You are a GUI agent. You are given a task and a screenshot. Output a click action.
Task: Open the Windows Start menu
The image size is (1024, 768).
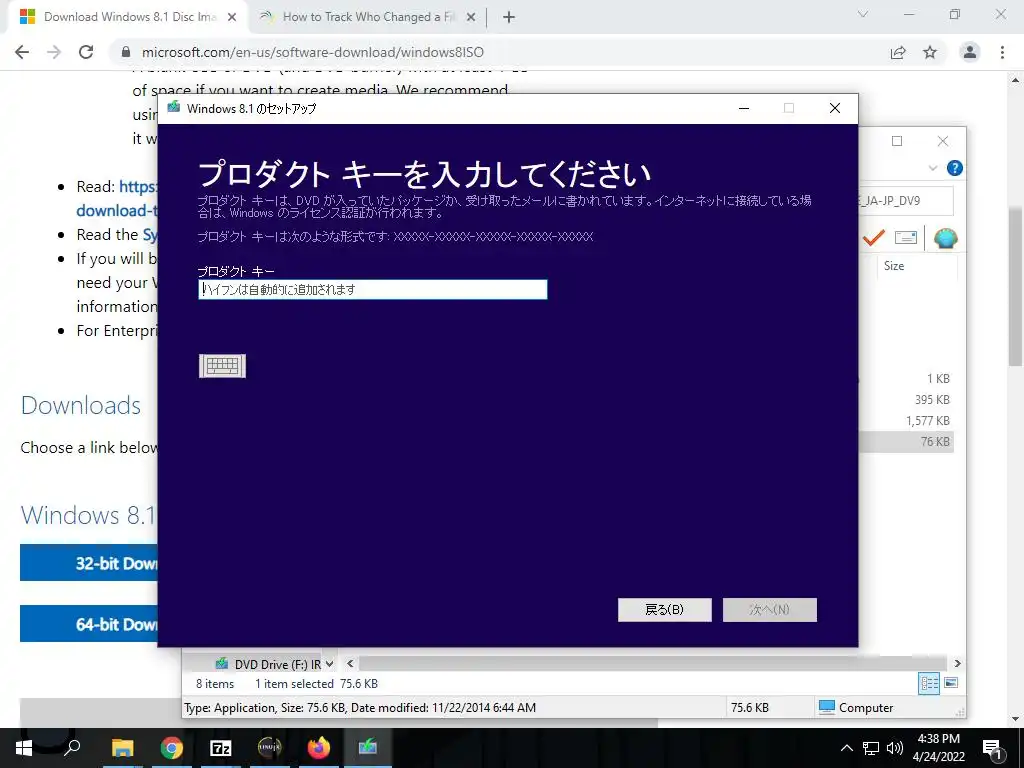pos(24,748)
